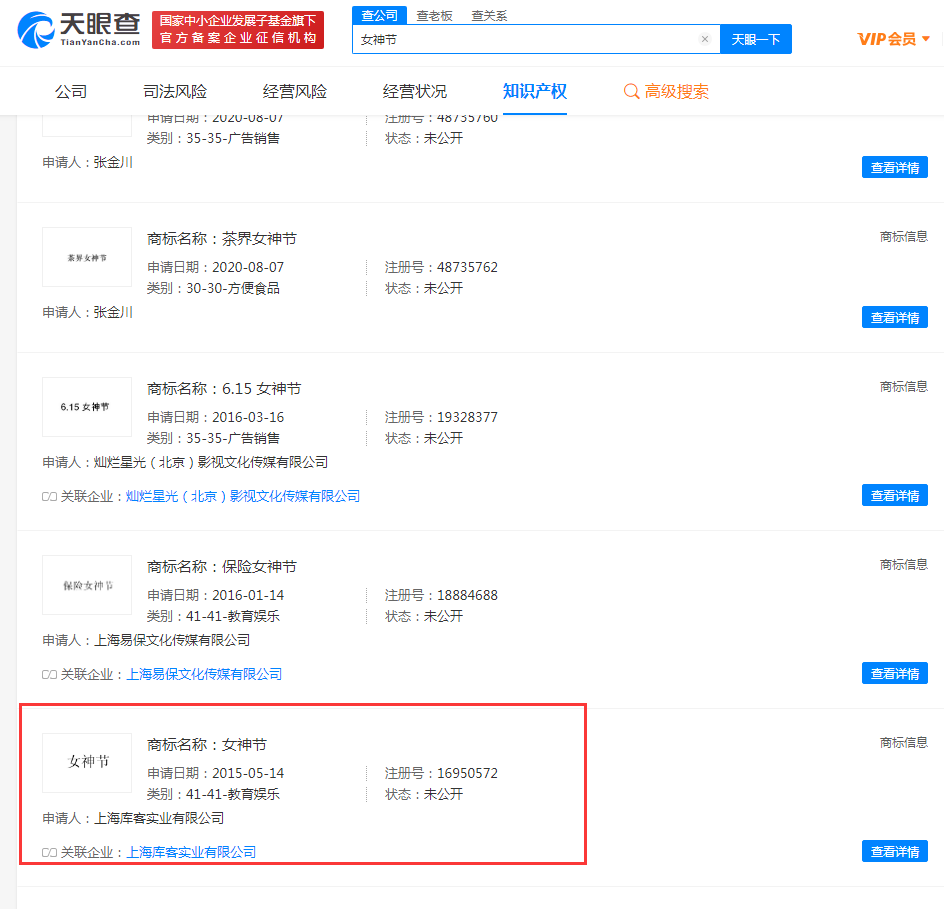This screenshot has width=944, height=909.
Task: Open the 高级搜索 magnifier icon
Action: click(631, 90)
